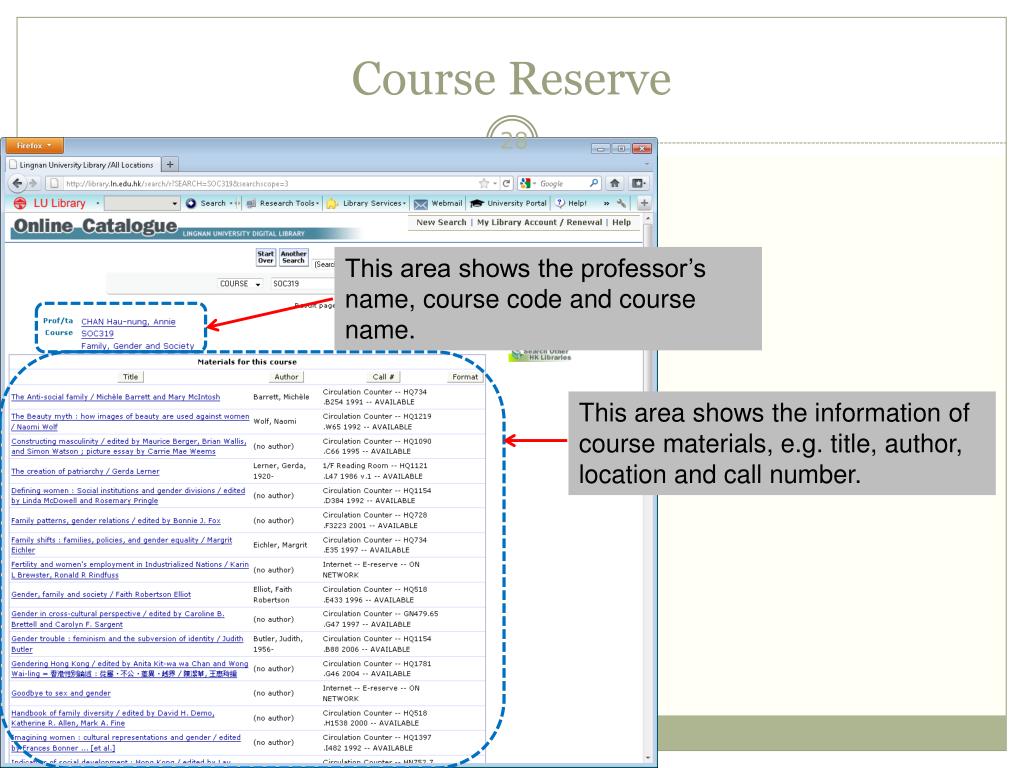Open Gendering Hong Kong title link
1024x768 pixels.
129,668
